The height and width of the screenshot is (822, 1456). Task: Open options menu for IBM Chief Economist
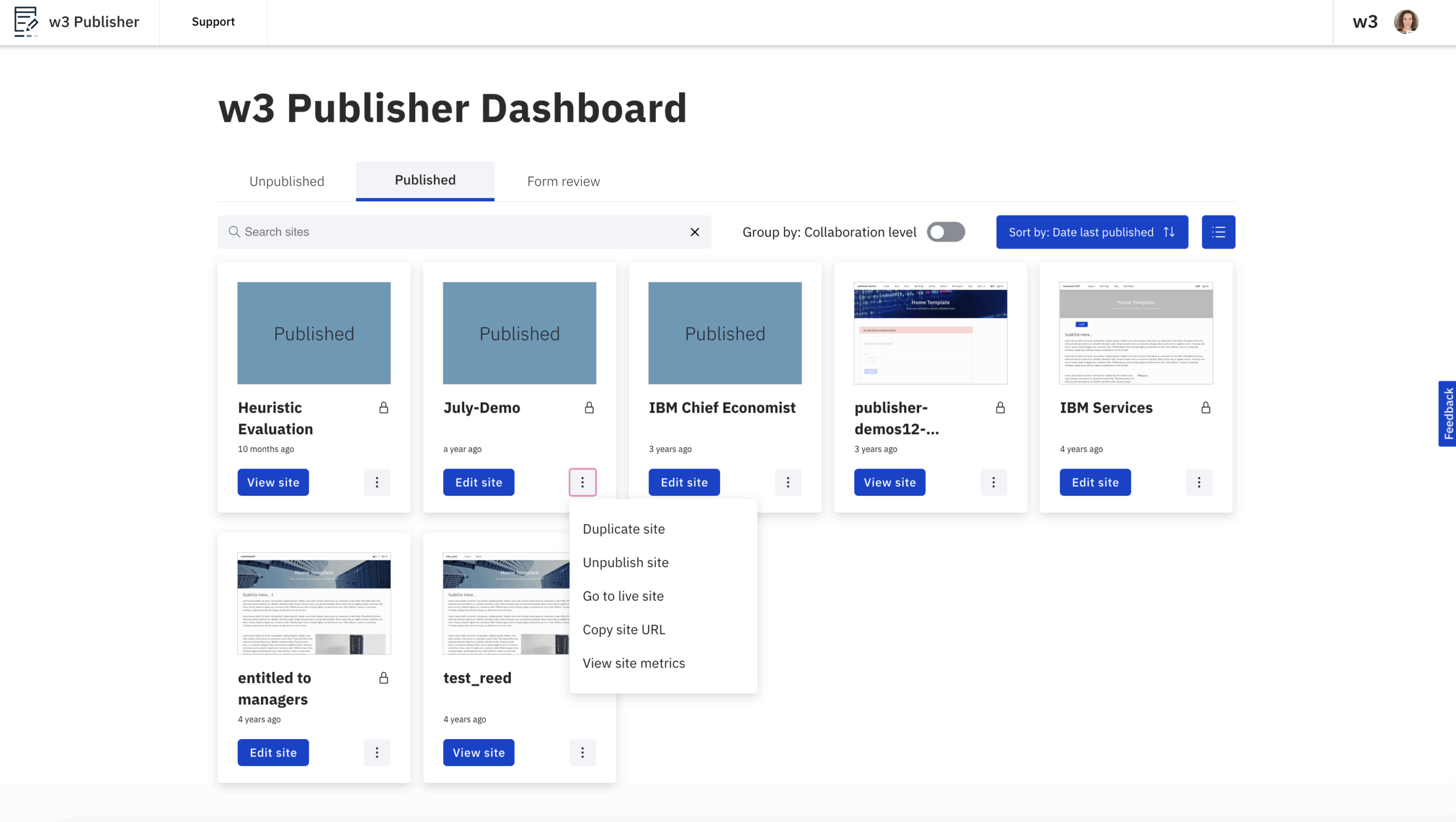[788, 482]
